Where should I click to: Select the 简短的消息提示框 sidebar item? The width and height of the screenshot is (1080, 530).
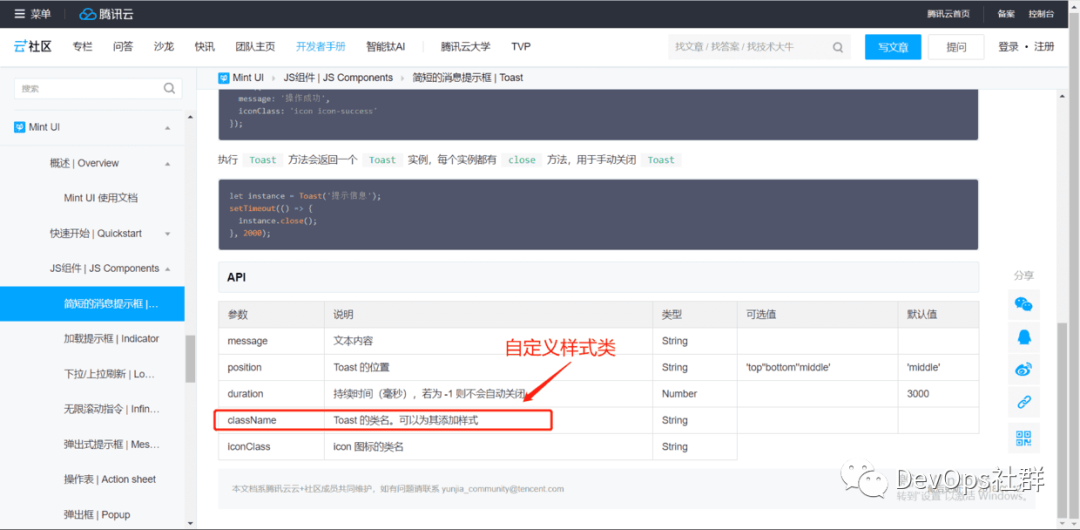[92, 304]
